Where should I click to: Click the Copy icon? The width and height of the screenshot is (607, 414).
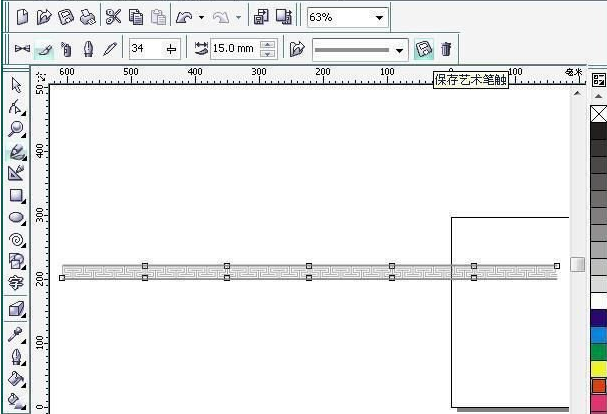pos(136,17)
